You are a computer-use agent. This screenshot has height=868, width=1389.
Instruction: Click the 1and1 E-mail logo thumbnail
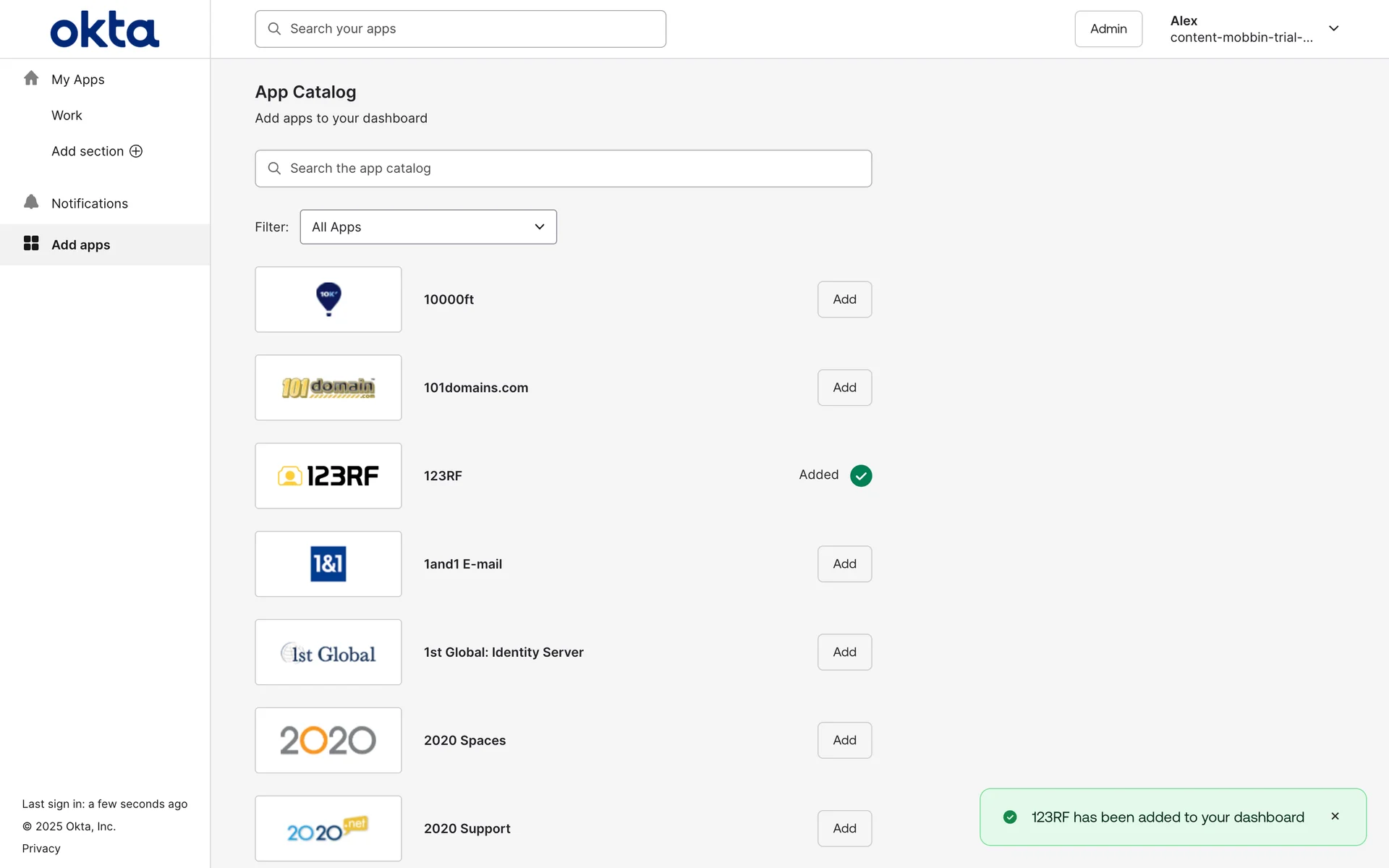point(328,564)
